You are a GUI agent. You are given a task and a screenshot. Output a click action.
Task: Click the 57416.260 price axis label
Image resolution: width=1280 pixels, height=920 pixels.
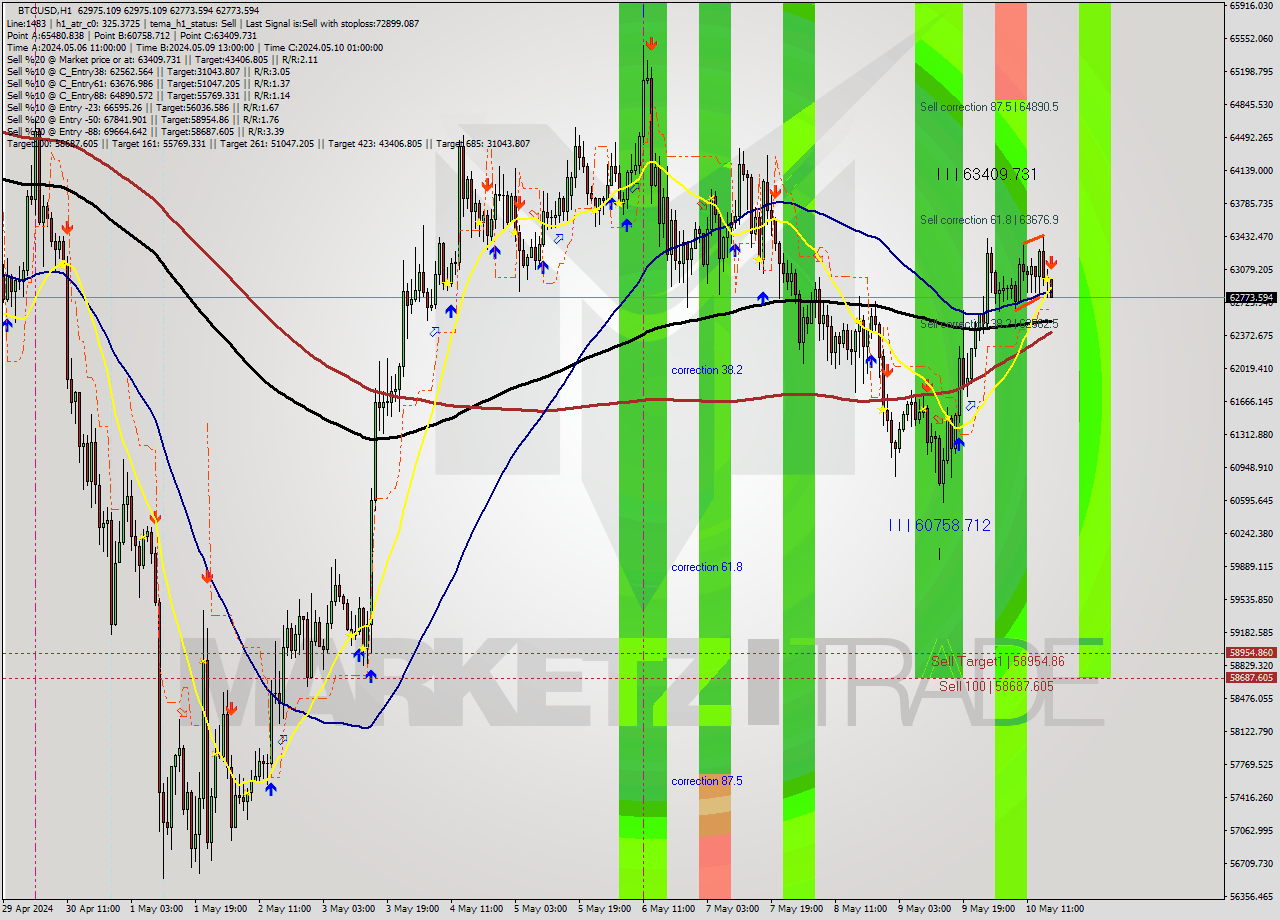click(1251, 798)
